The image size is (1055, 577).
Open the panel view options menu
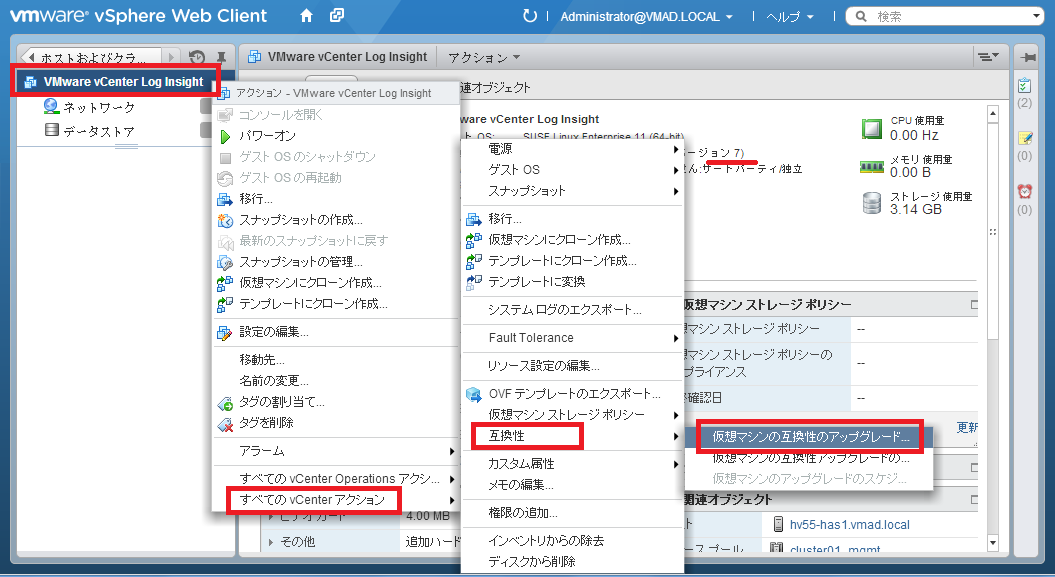[988, 57]
